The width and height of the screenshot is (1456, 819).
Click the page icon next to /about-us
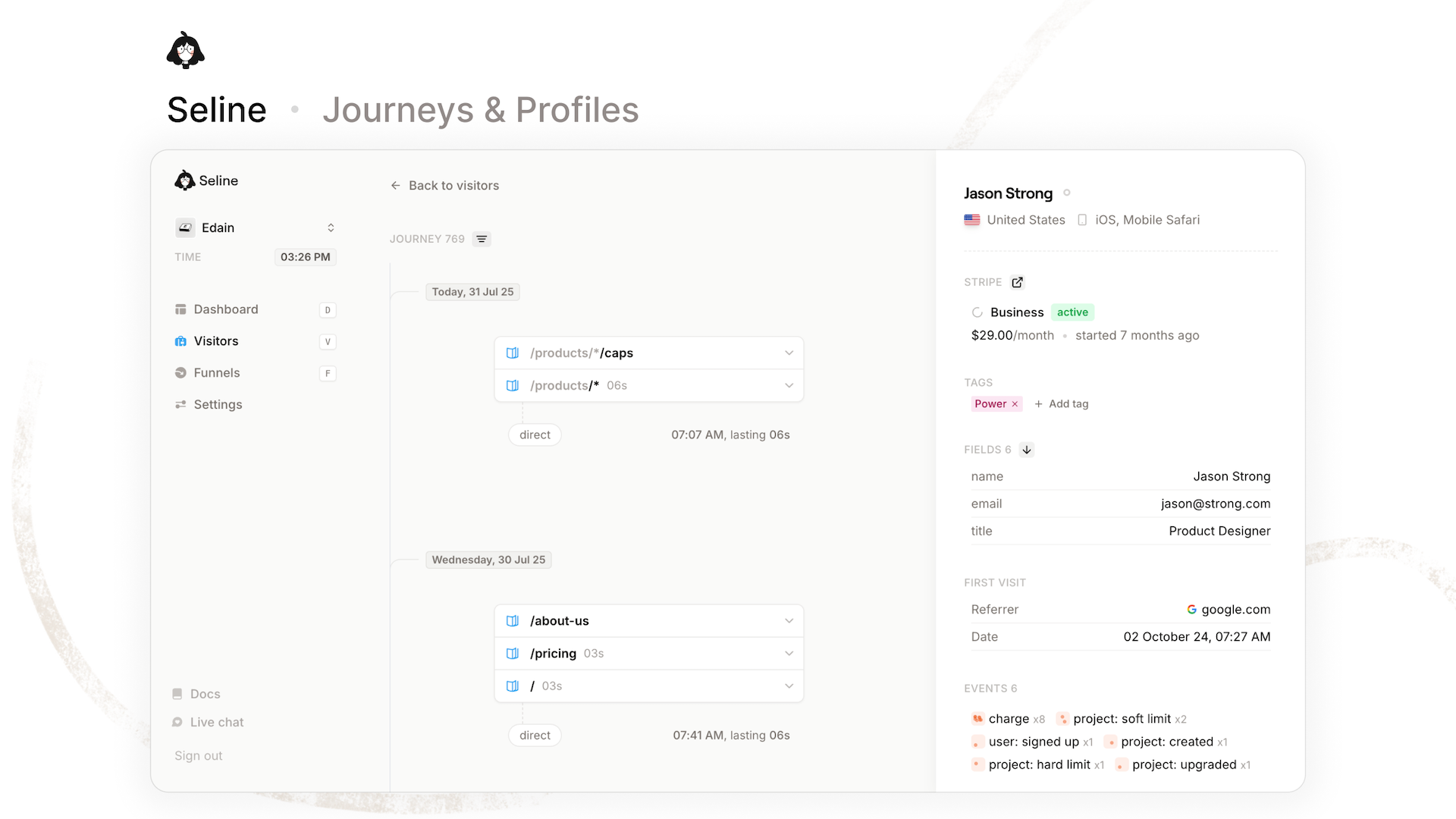[513, 621]
